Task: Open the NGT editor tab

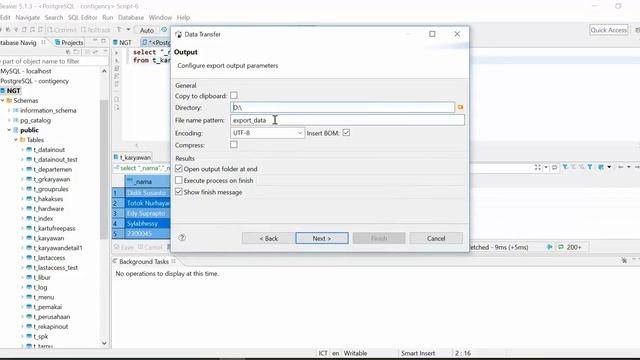Action: 122,42
